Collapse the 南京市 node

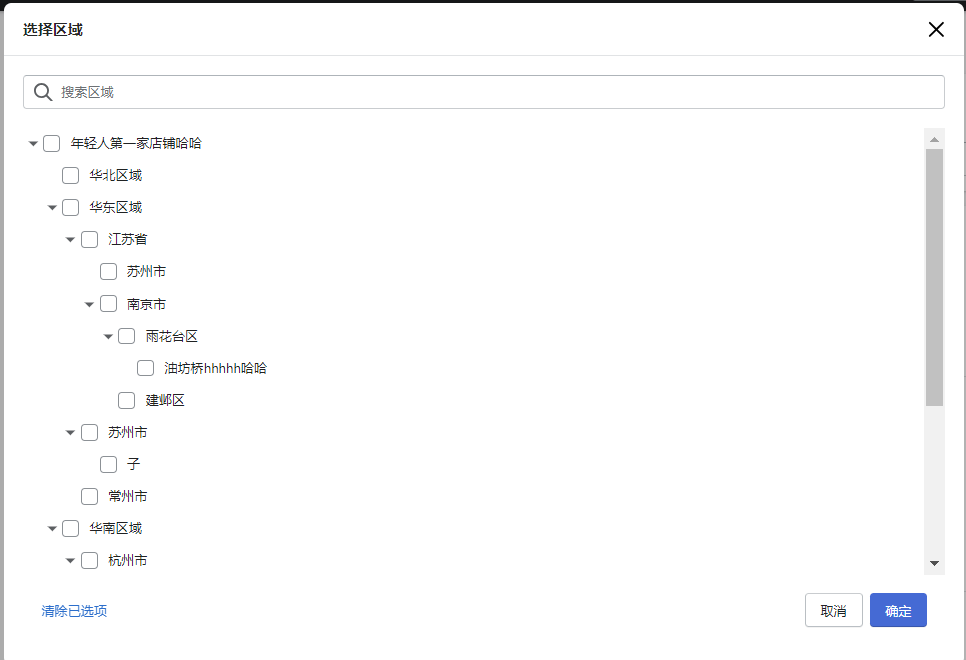89,304
